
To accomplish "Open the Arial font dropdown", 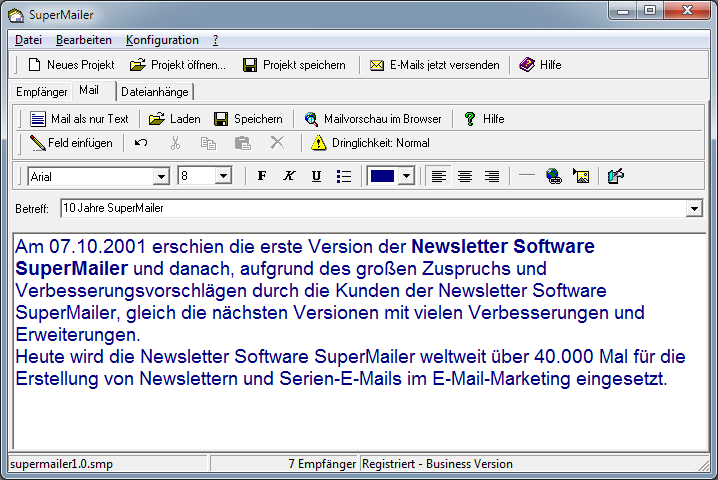I will click(x=161, y=176).
